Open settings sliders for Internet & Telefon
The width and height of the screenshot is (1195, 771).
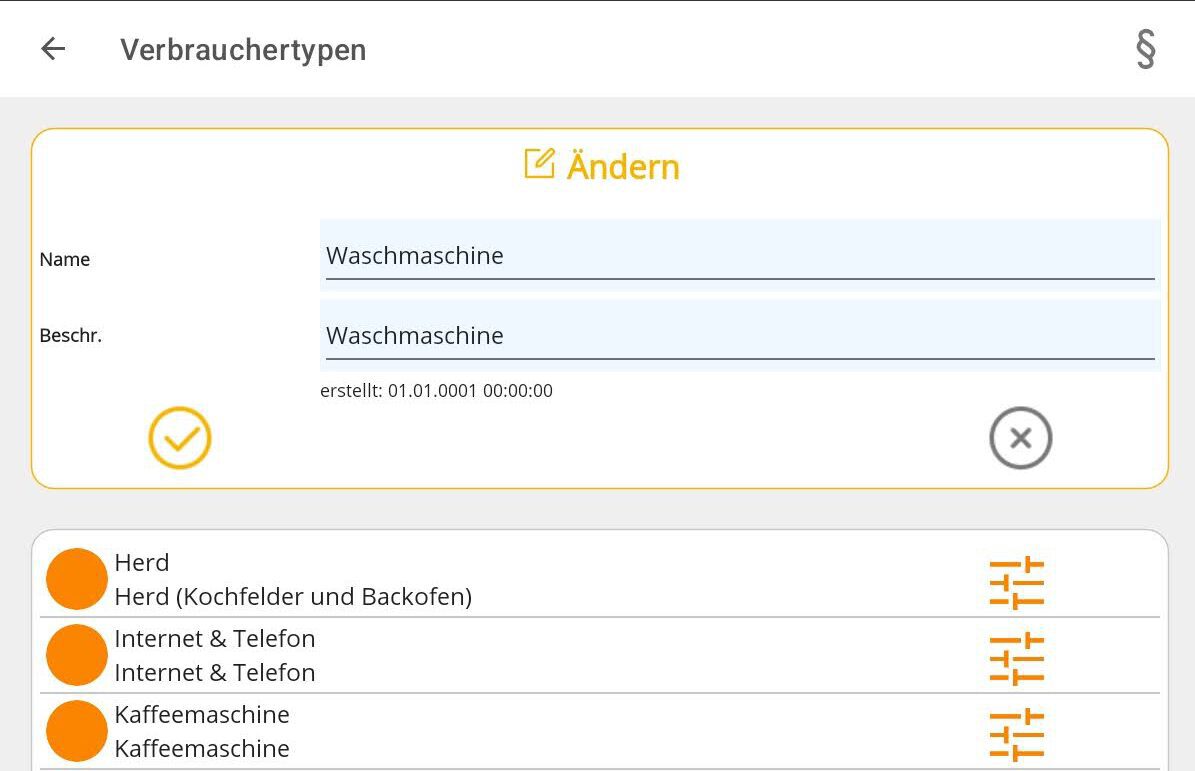[1016, 658]
